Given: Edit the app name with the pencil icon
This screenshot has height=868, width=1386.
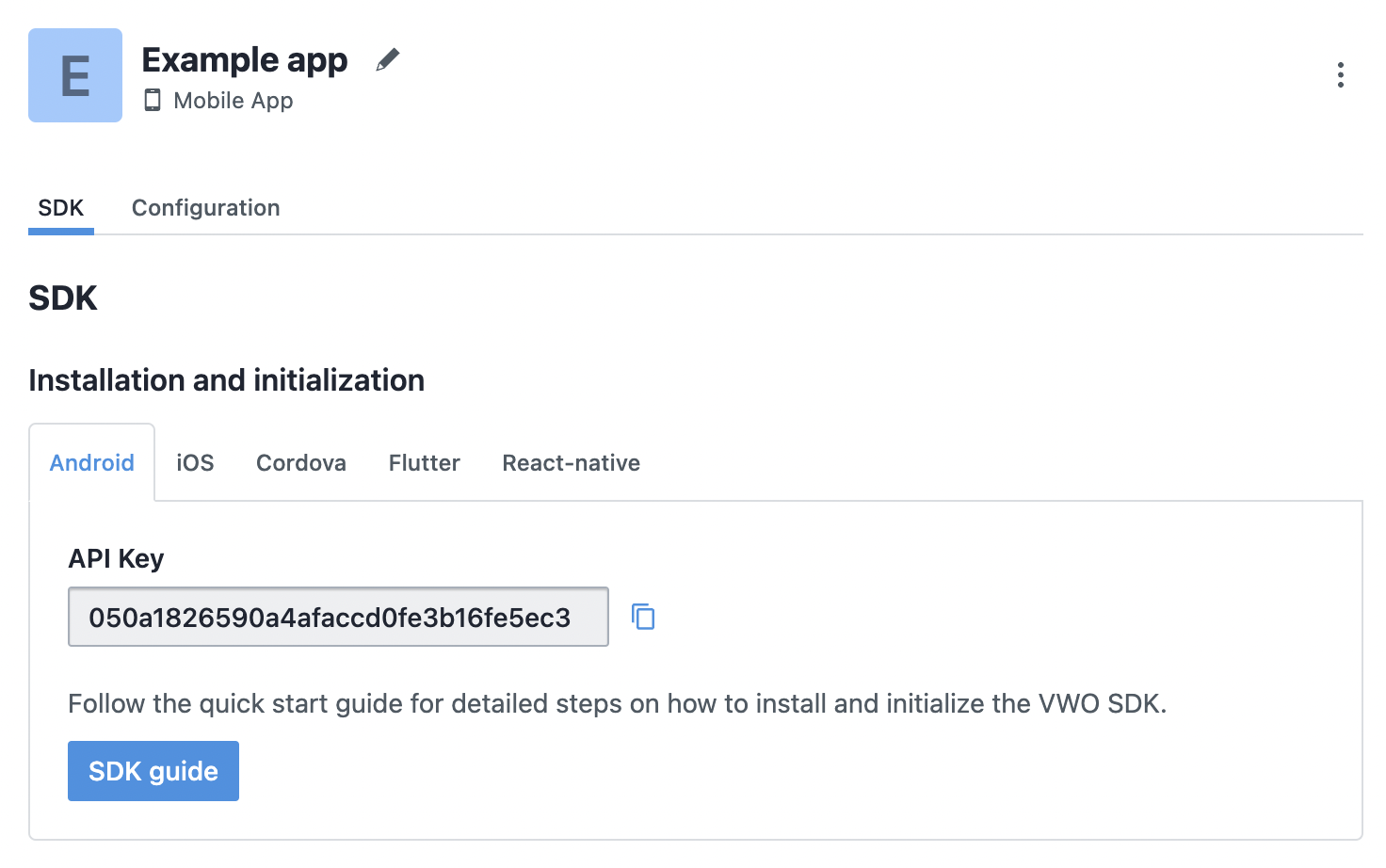Looking at the screenshot, I should coord(387,60).
